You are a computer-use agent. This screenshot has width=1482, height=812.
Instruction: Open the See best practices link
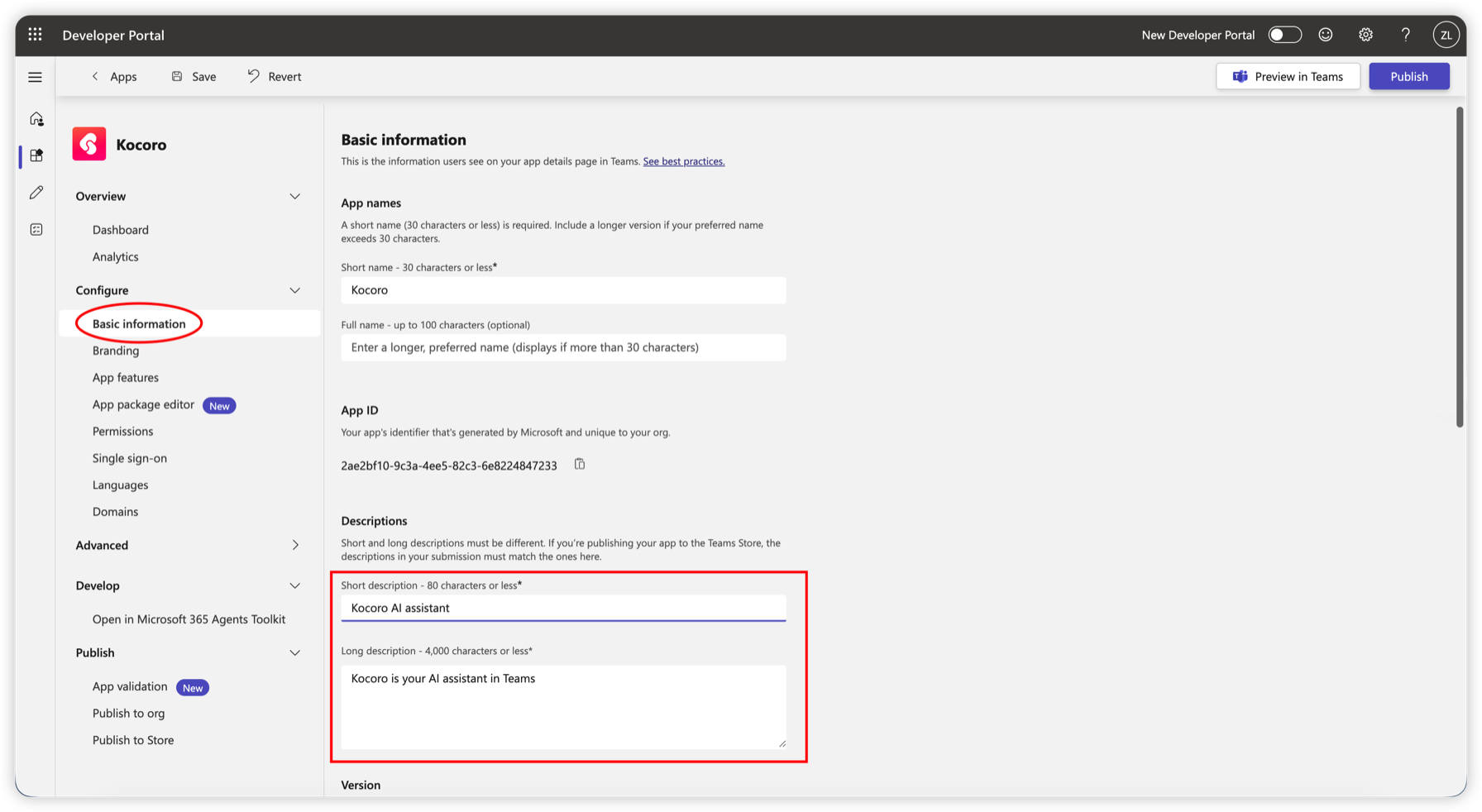pos(683,161)
